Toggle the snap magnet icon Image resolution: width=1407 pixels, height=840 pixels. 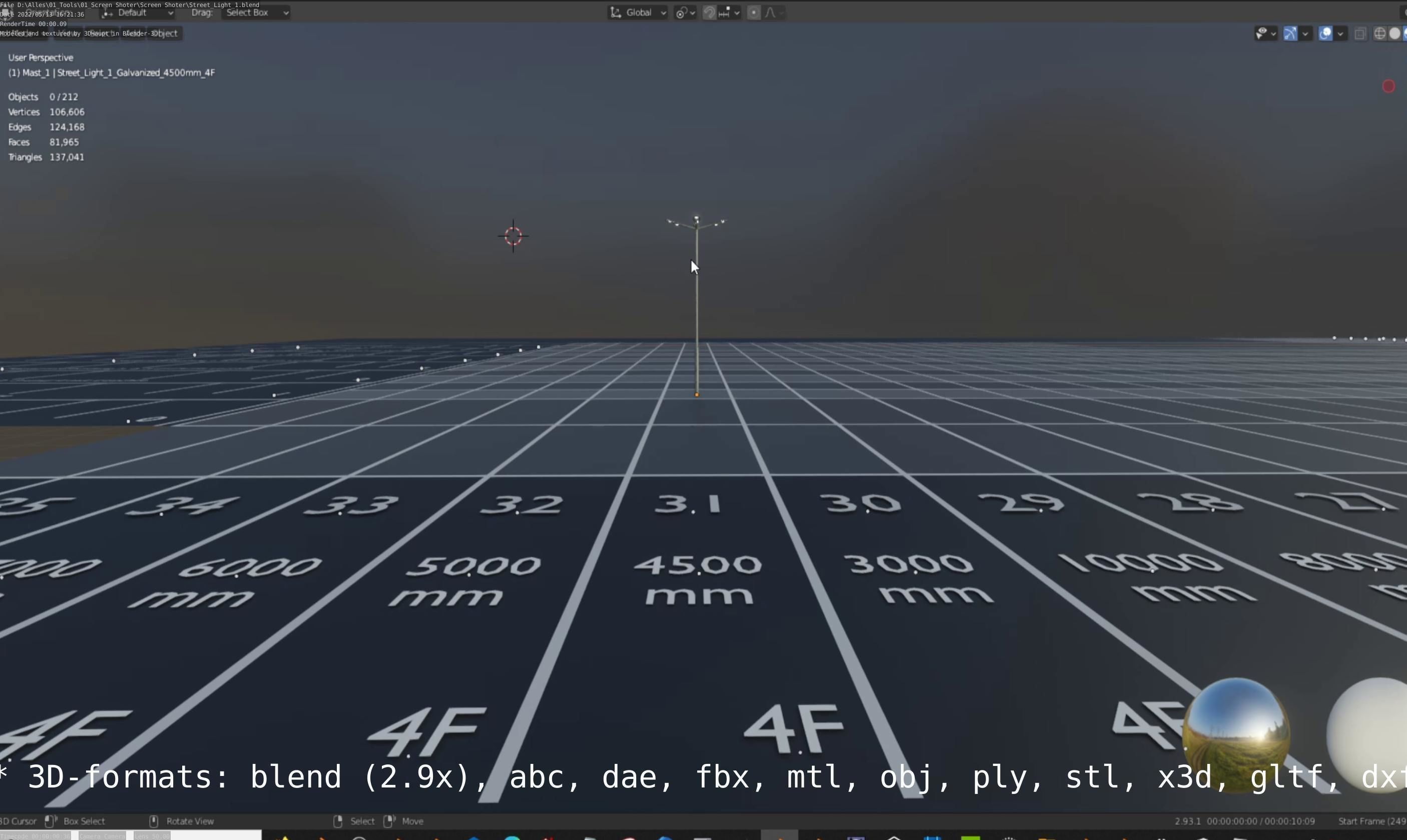709,13
